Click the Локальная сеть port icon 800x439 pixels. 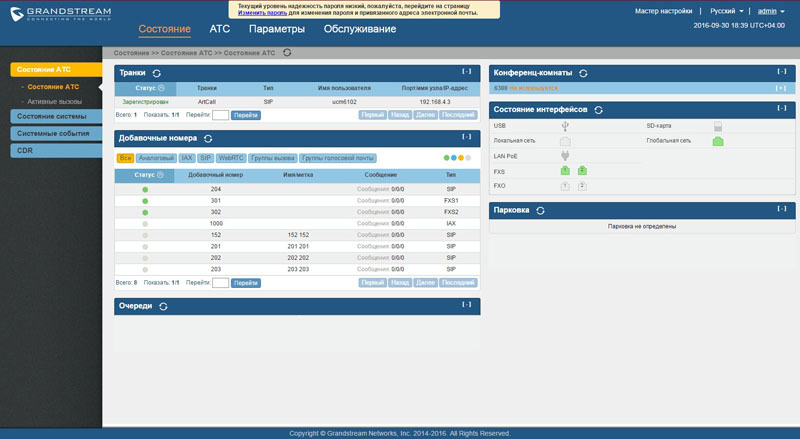pyautogui.click(x=565, y=141)
